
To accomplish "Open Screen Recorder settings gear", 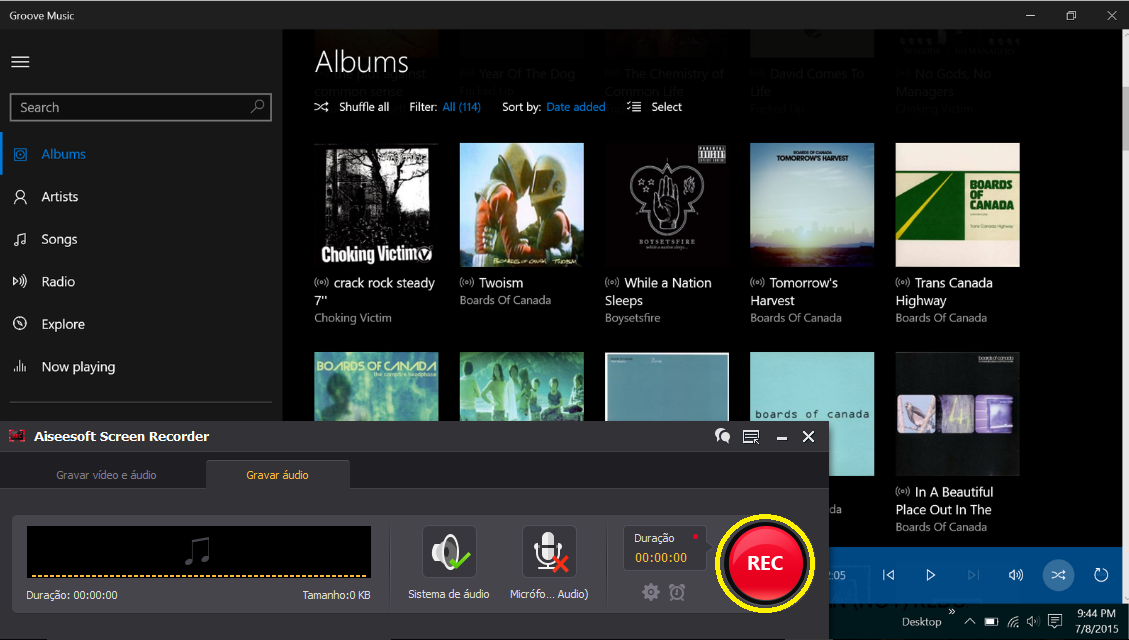I will click(x=651, y=592).
